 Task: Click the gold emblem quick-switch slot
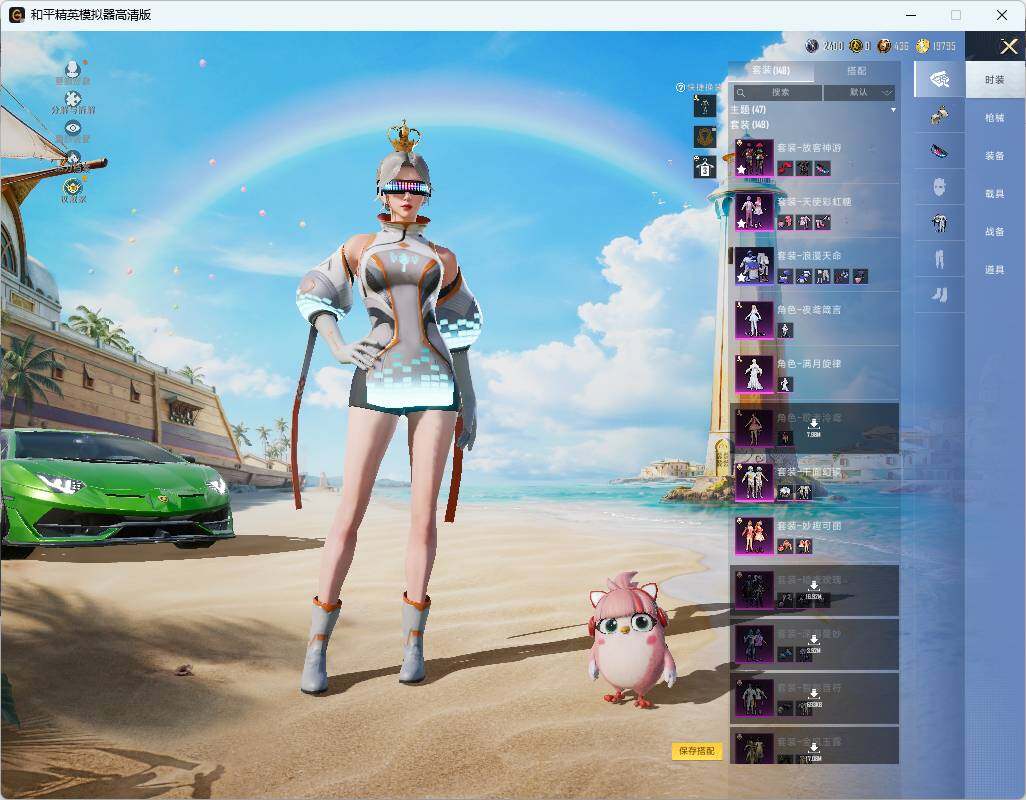point(705,137)
